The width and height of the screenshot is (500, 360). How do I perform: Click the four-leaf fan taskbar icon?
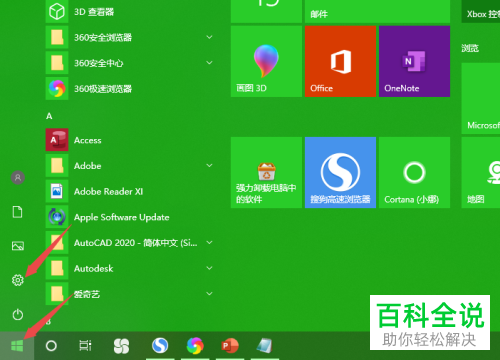tap(121, 346)
